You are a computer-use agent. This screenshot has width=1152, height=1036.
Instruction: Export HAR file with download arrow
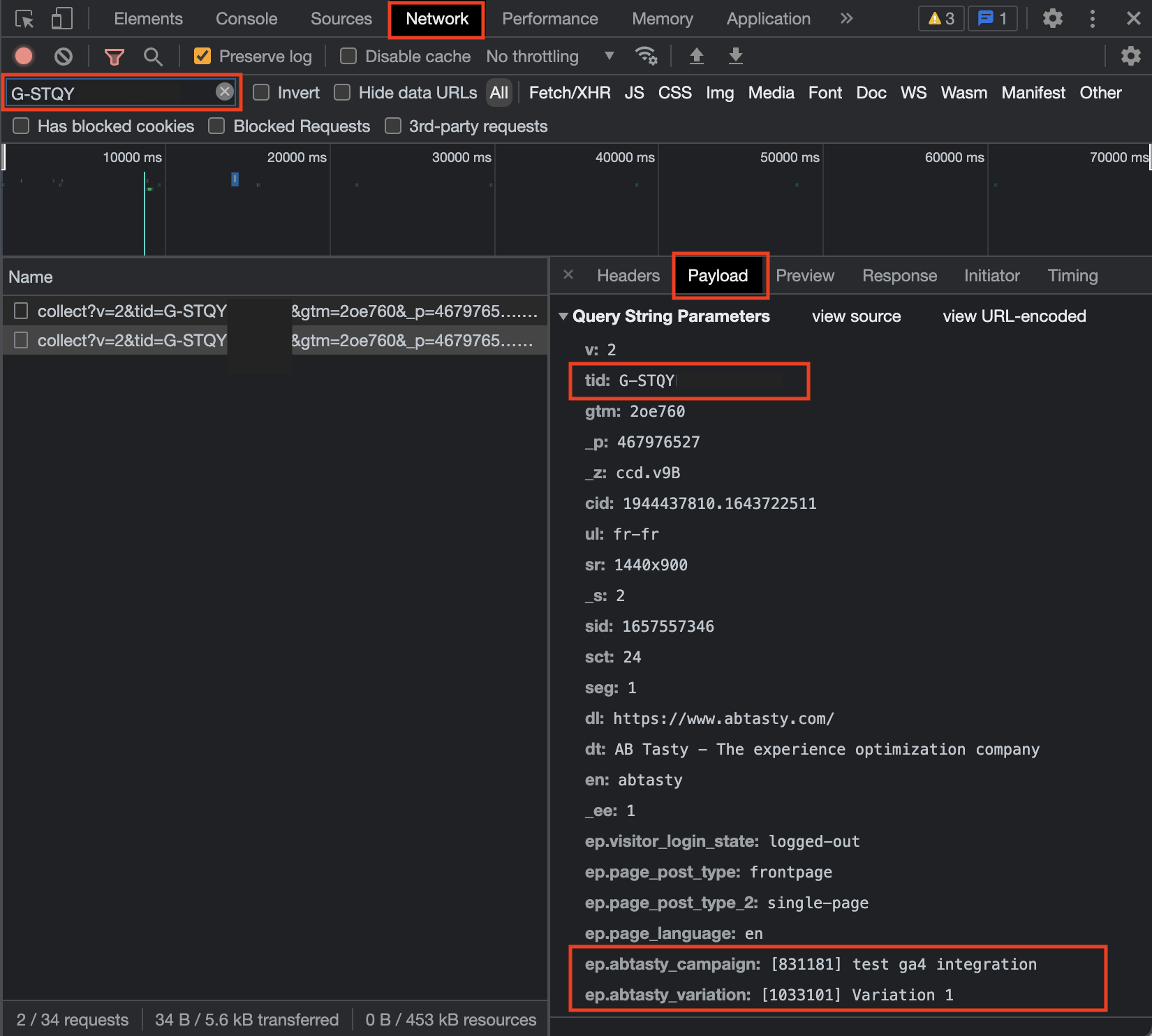pyautogui.click(x=735, y=56)
